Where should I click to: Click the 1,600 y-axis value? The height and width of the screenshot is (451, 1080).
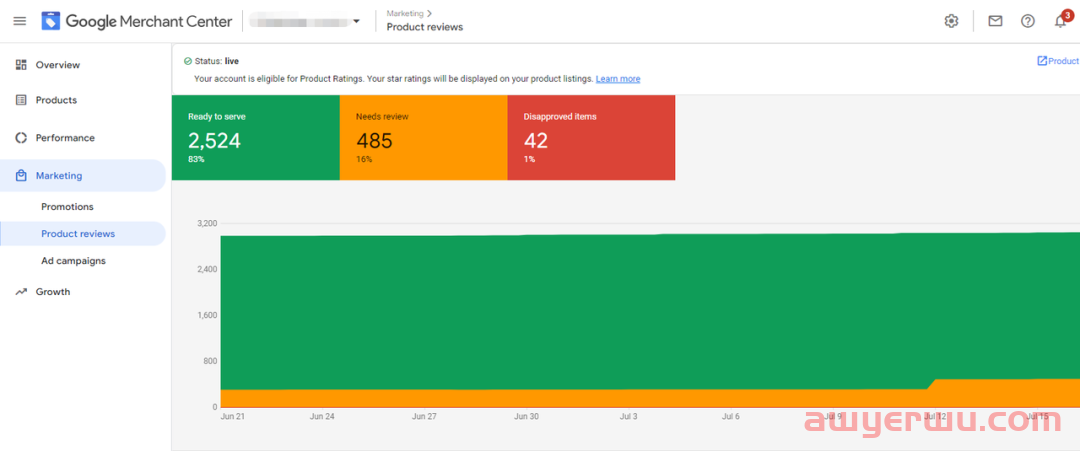point(207,315)
